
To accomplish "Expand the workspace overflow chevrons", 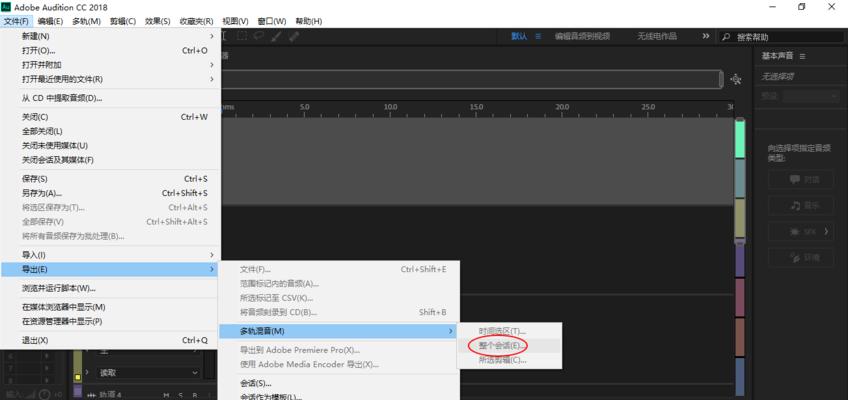I will click(706, 36).
